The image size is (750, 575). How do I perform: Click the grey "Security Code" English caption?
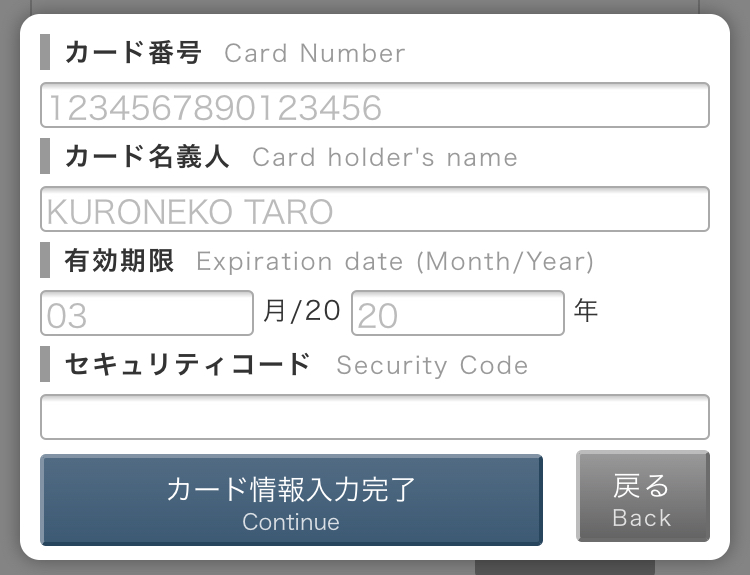tap(432, 365)
